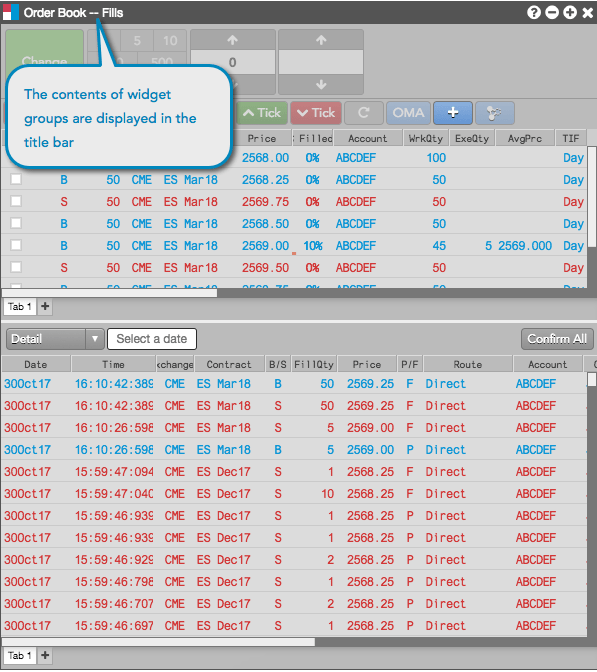Image resolution: width=597 pixels, height=672 pixels.
Task: Check the box for the 2569.75 sell order
Action: 16,201
